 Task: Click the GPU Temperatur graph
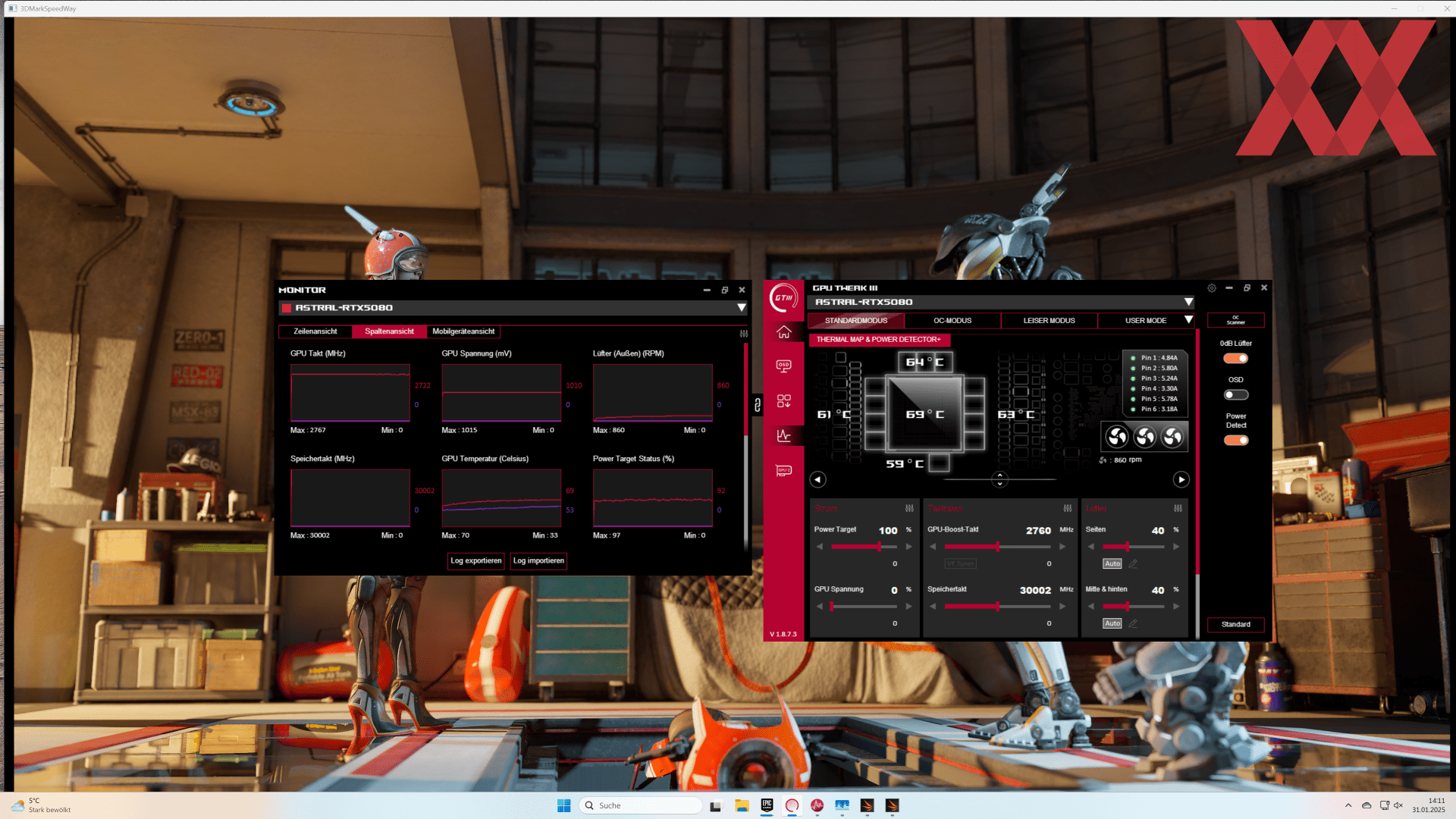point(501,498)
